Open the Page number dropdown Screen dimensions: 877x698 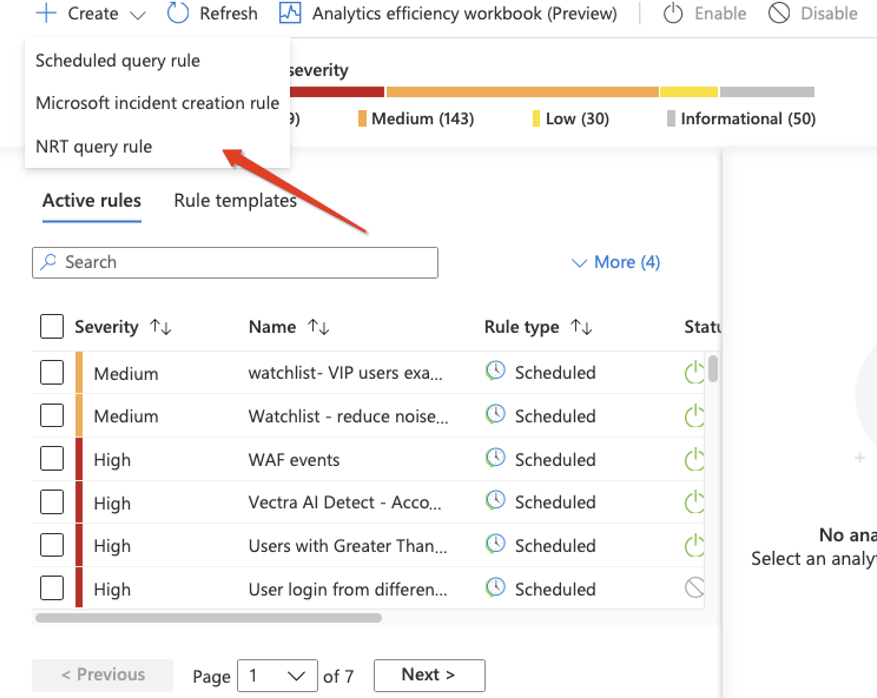(277, 676)
